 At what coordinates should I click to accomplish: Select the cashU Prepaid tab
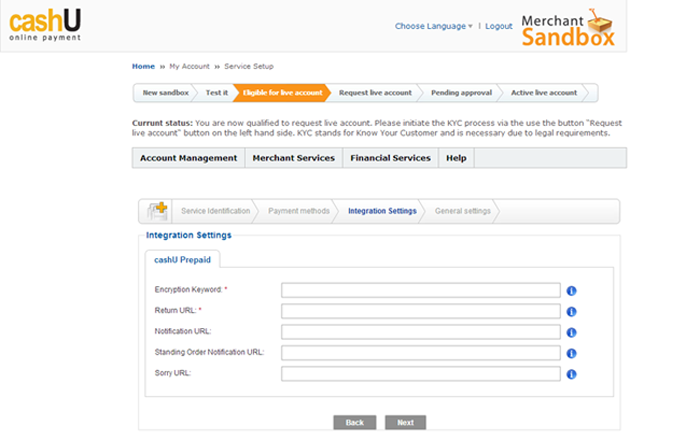(182, 260)
